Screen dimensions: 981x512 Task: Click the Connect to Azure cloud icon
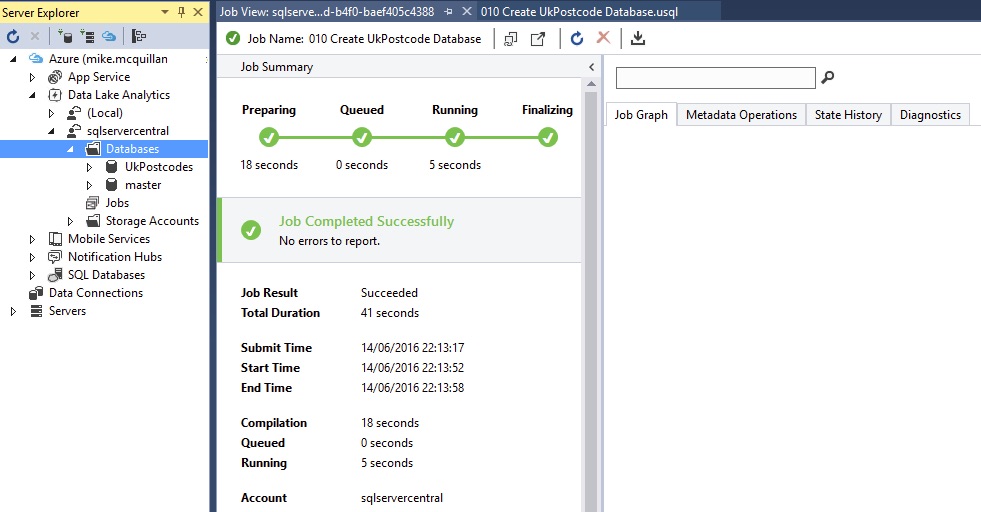pyautogui.click(x=109, y=36)
